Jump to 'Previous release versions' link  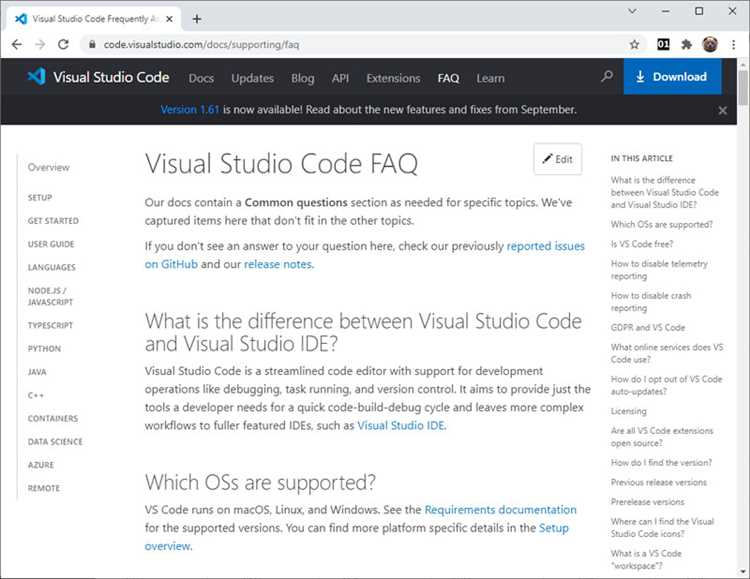click(659, 482)
